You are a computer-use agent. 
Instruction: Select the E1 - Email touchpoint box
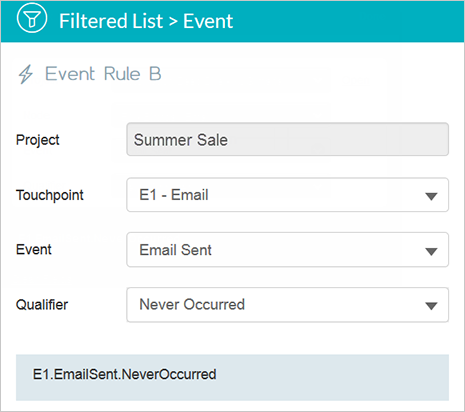pyautogui.click(x=287, y=195)
